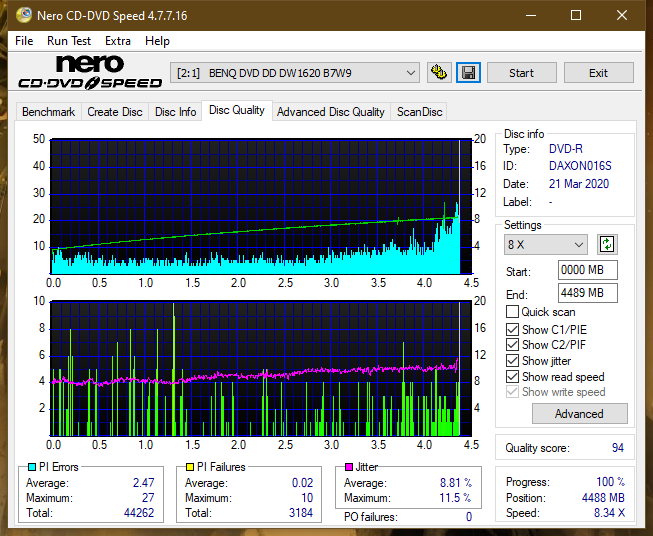Click the disc ID DAXON016S
The height and width of the screenshot is (536, 653).
click(x=580, y=166)
